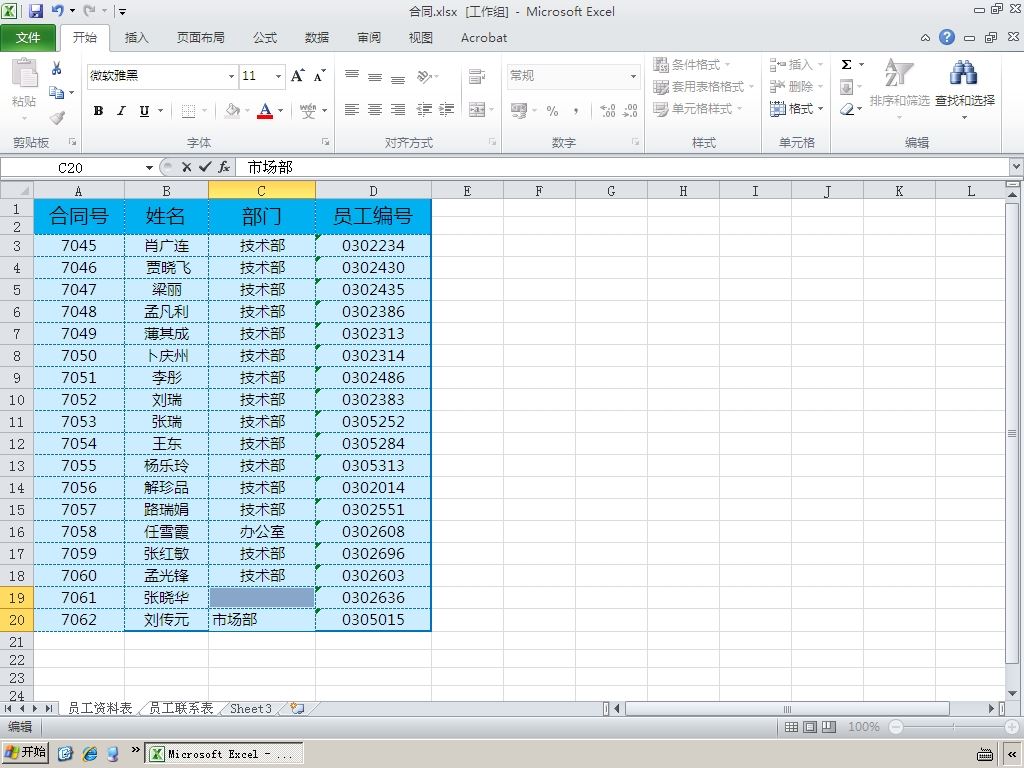This screenshot has height=768, width=1024.
Task: Click the fill color bucket icon
Action: click(x=232, y=110)
